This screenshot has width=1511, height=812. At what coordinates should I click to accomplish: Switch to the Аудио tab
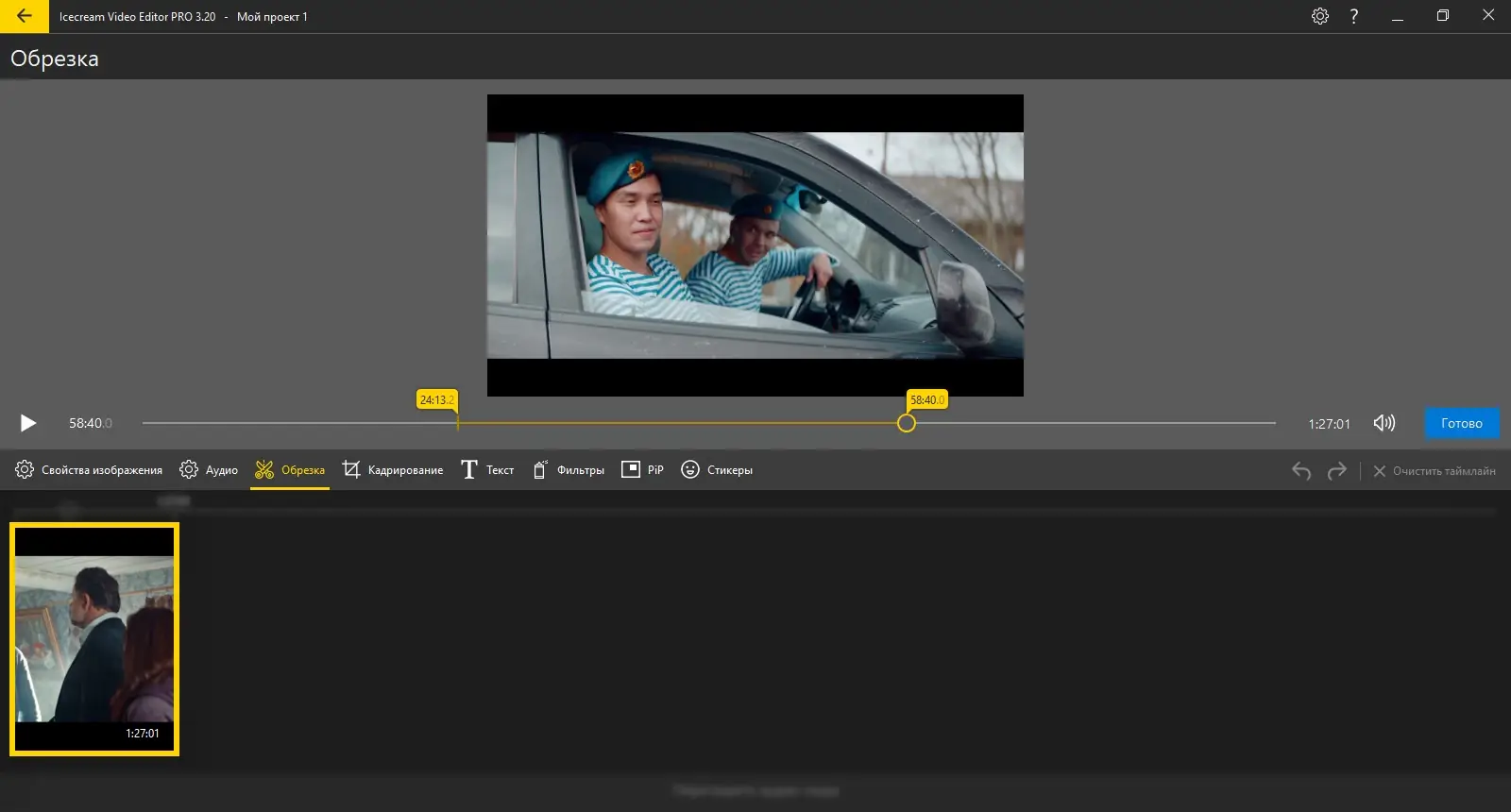tap(209, 470)
